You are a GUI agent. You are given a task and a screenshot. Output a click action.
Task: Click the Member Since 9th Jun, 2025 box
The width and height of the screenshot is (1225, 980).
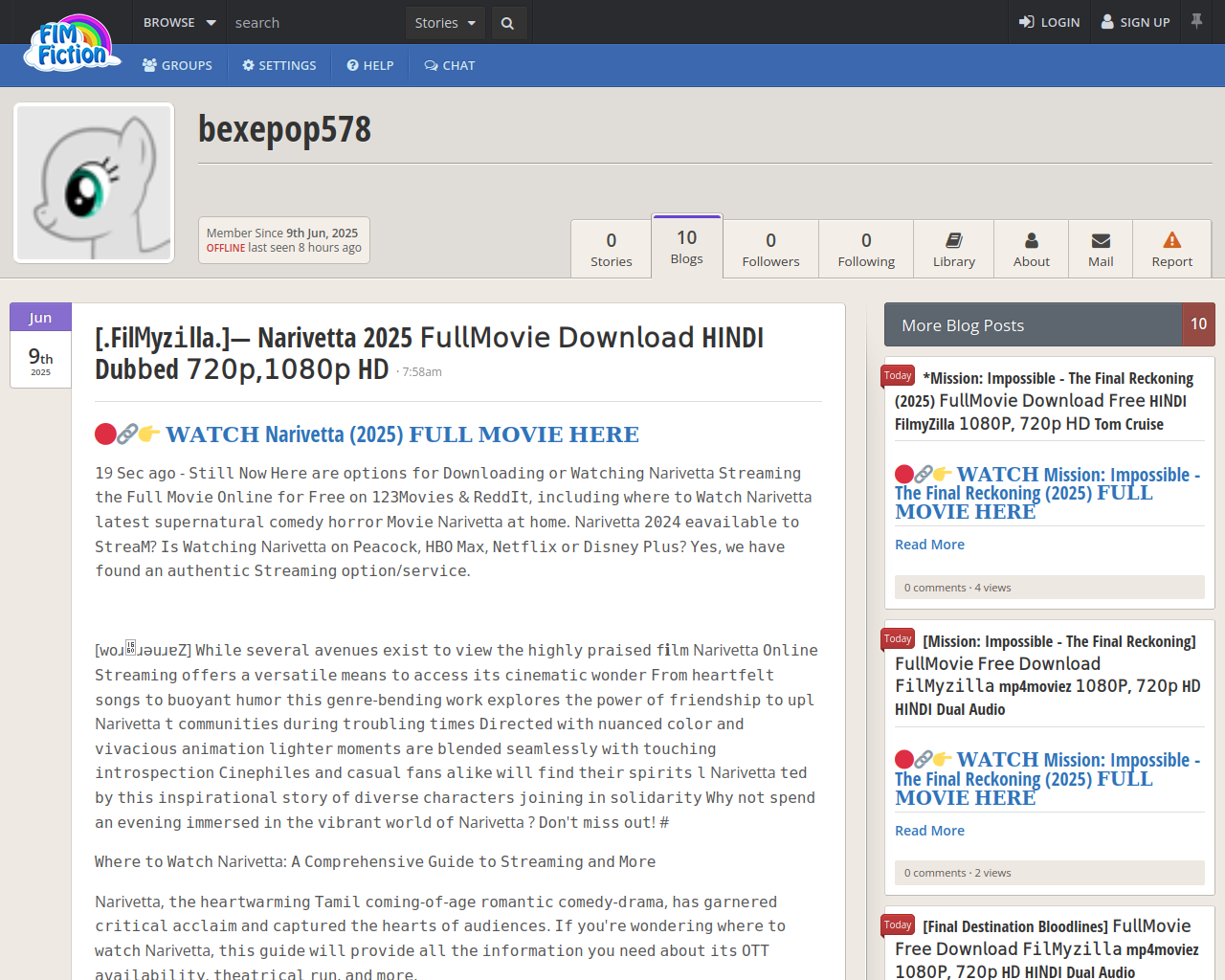click(283, 240)
